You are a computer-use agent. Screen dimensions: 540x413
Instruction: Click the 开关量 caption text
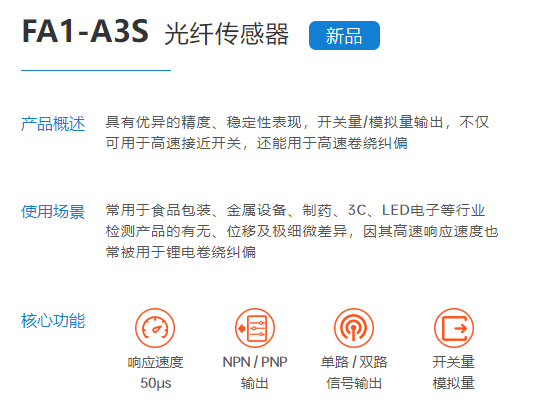(x=454, y=362)
